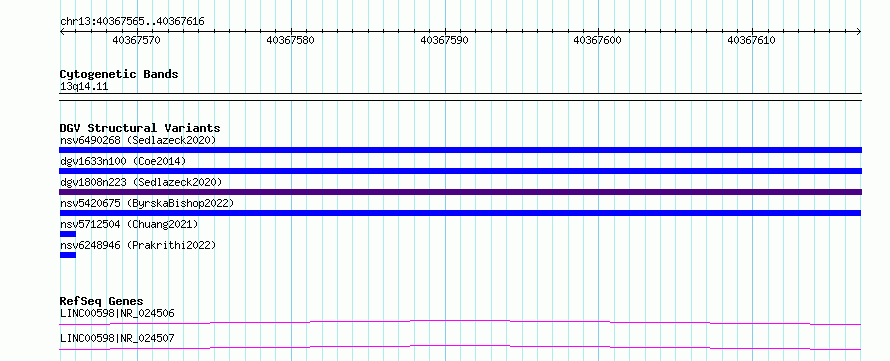Click ruler tick label 40367570

tap(136, 40)
